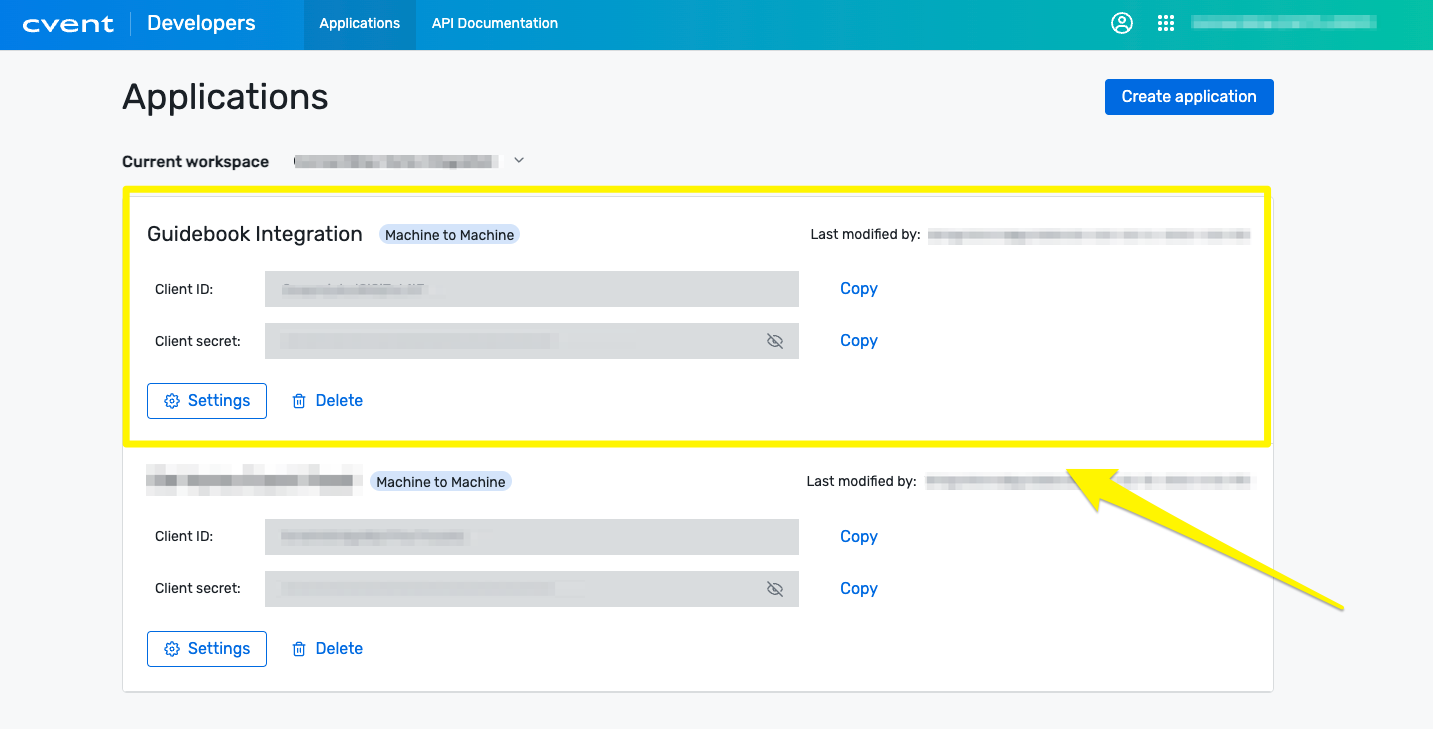
Task: Open Settings for the second application
Action: tap(207, 649)
